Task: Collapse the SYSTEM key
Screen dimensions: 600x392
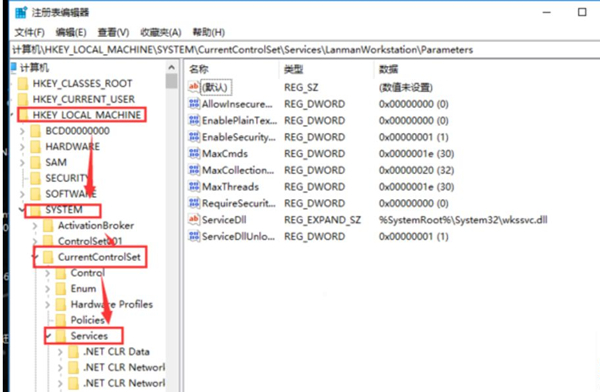Action: tap(21, 209)
